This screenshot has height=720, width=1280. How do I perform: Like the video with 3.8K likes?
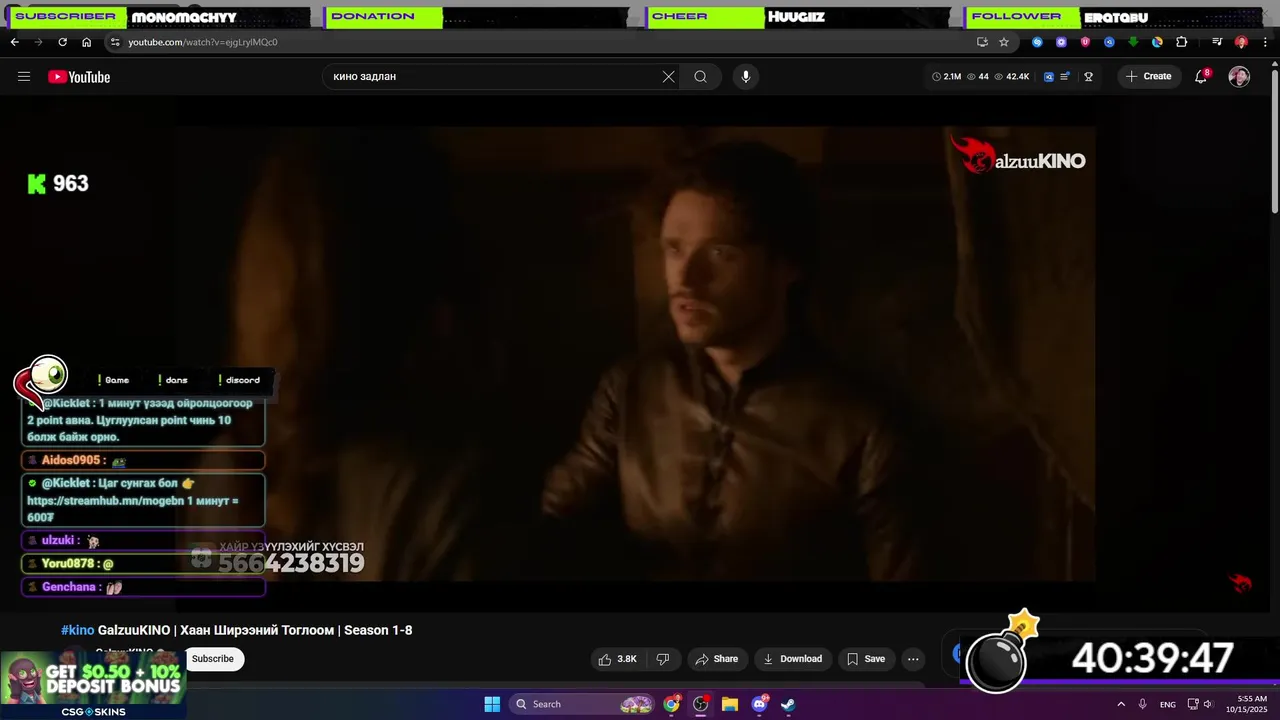coord(617,659)
